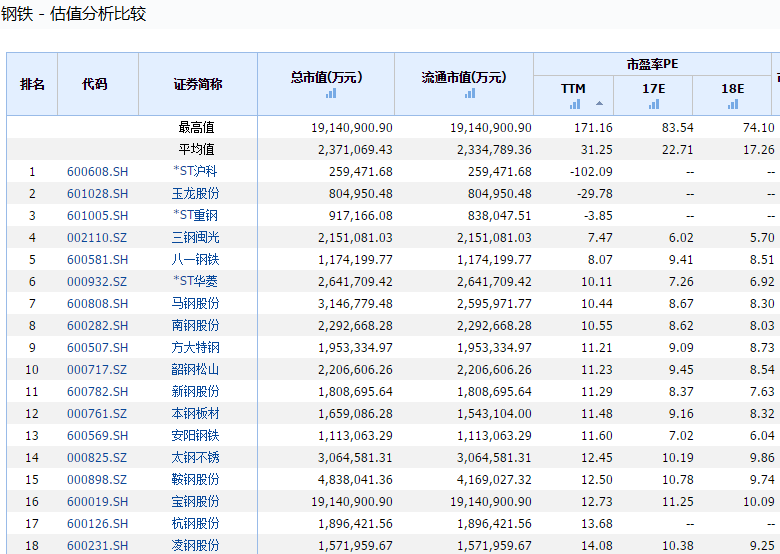Open stock code 600808.SH

(x=98, y=303)
